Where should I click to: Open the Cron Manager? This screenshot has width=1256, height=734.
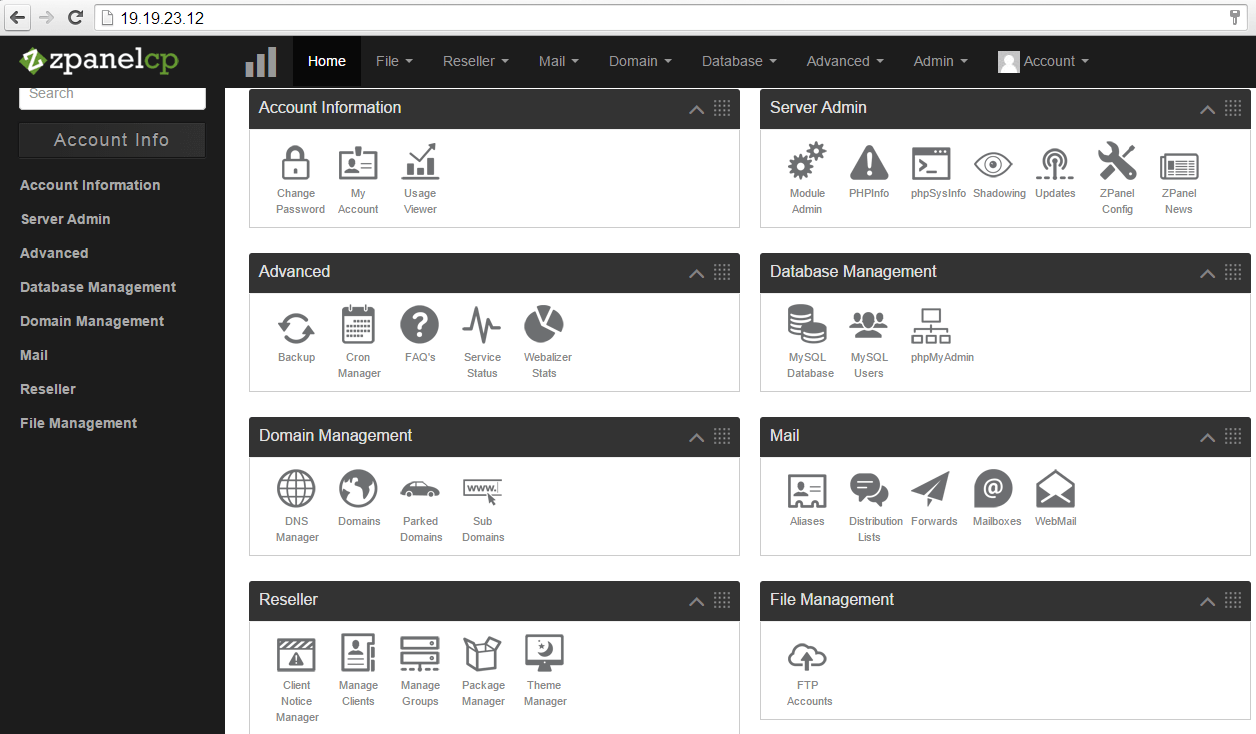[358, 342]
